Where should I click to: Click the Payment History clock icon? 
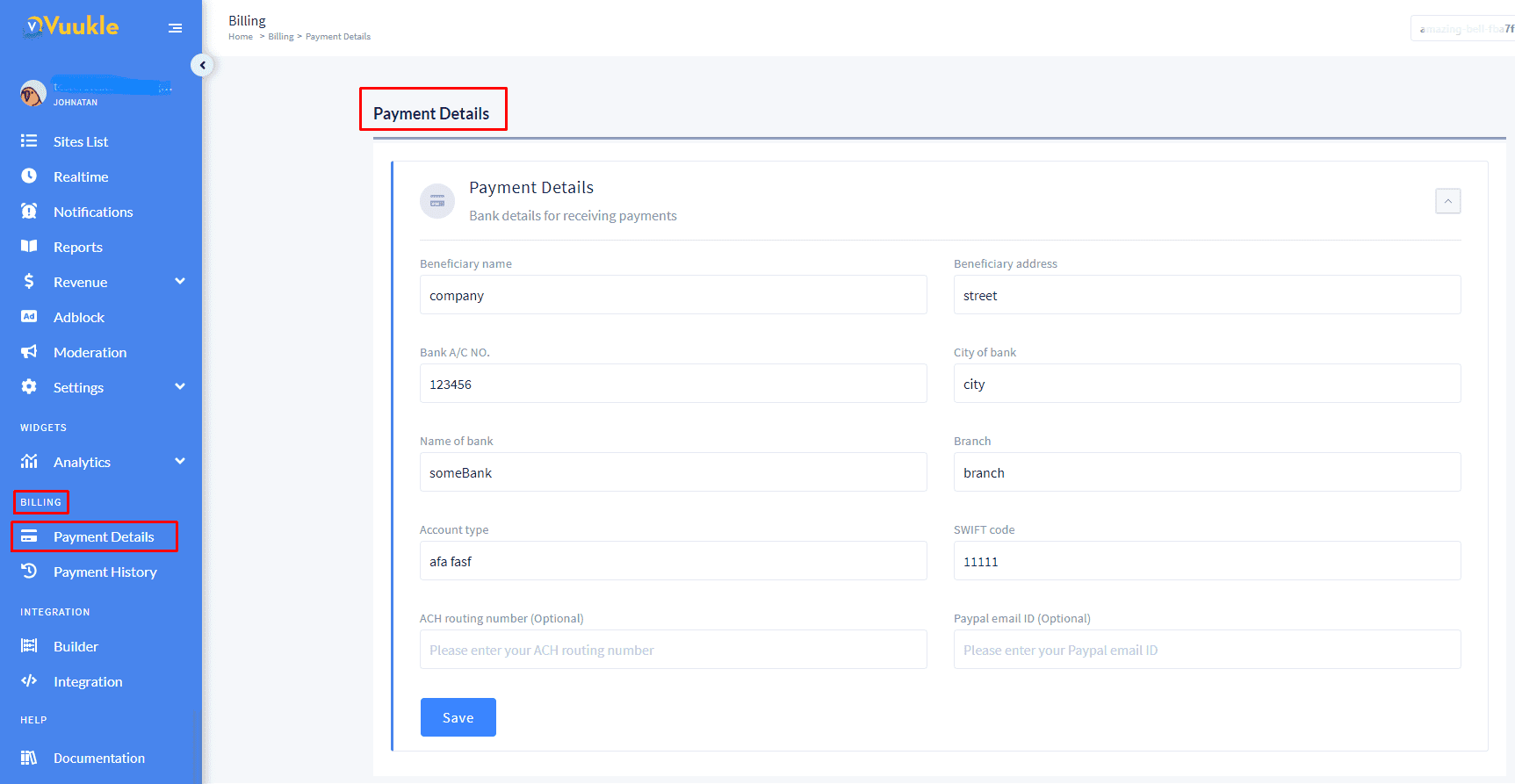tap(29, 572)
